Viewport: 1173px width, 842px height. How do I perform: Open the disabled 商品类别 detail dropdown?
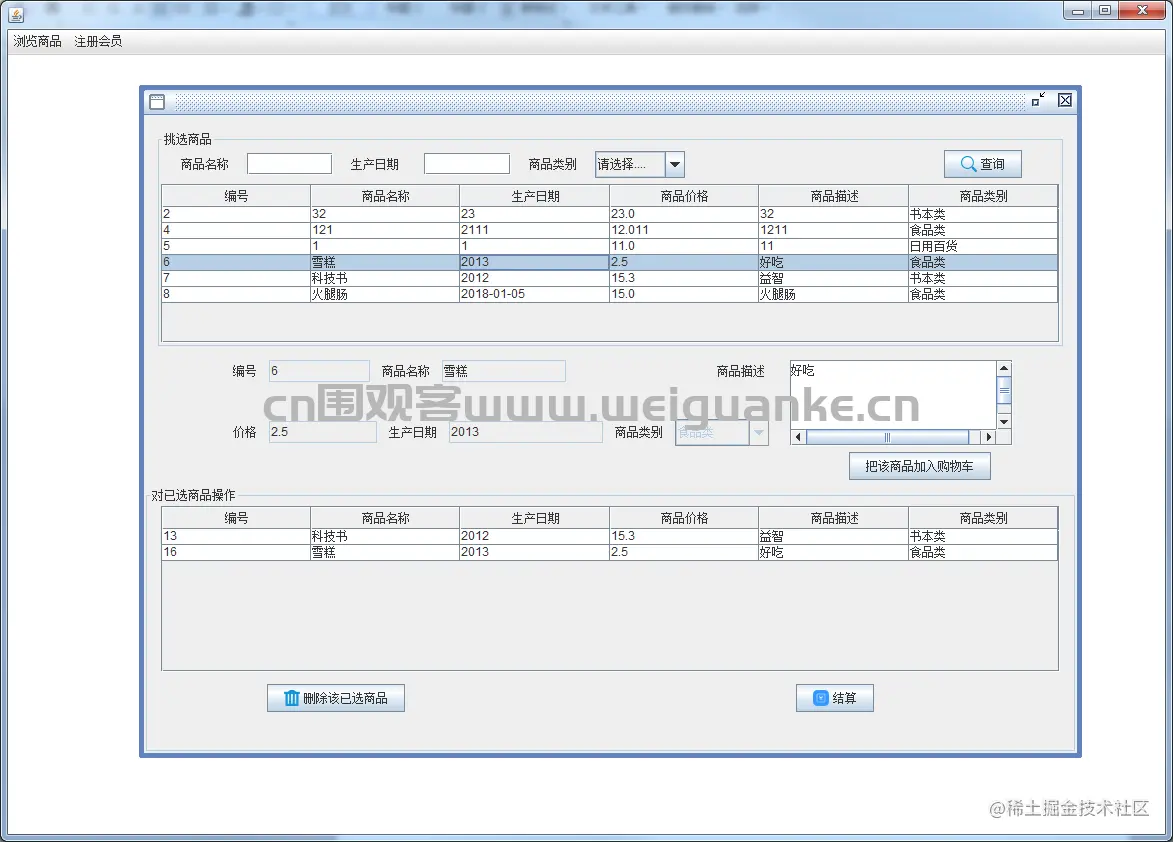pyautogui.click(x=722, y=432)
